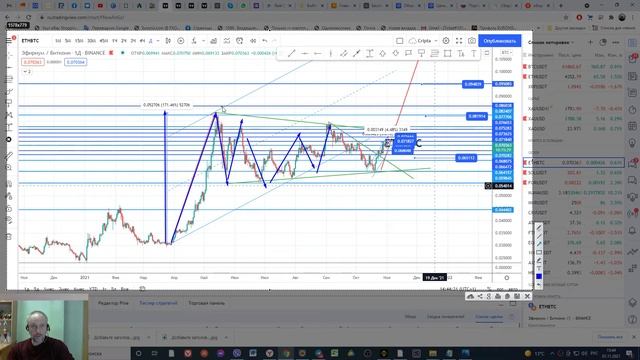
Task: Switch to the performance summary tab
Action: click(x=445, y=316)
